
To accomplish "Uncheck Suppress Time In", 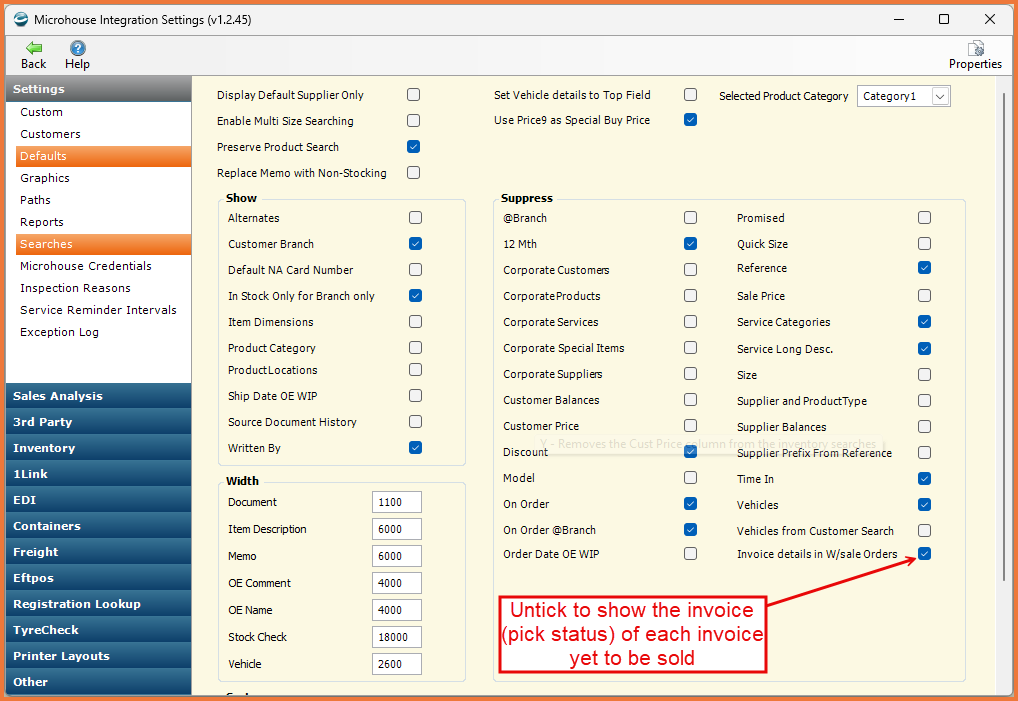I will click(925, 478).
